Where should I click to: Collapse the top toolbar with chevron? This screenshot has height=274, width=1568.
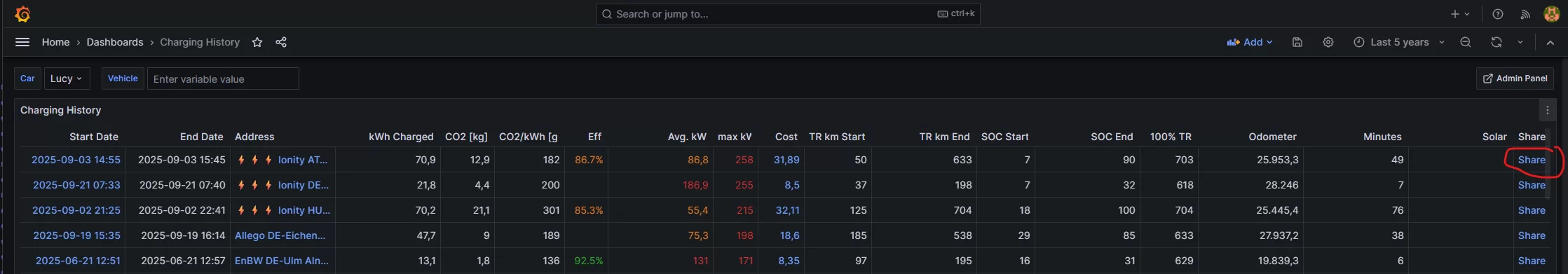click(x=1550, y=42)
